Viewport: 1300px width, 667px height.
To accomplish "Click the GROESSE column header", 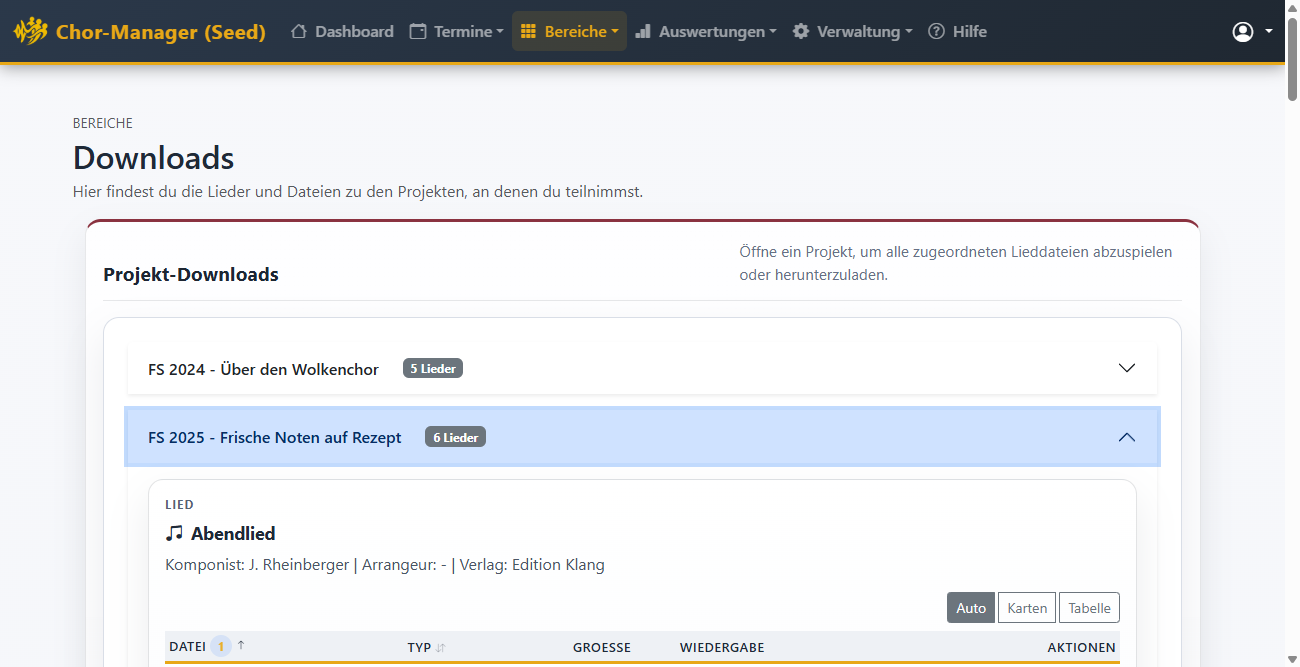I will point(602,647).
